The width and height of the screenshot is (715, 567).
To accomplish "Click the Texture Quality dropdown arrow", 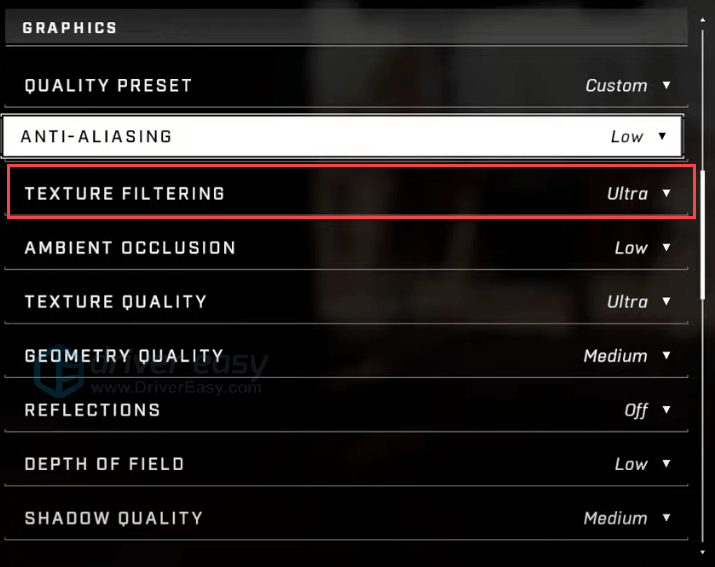I will pos(666,301).
